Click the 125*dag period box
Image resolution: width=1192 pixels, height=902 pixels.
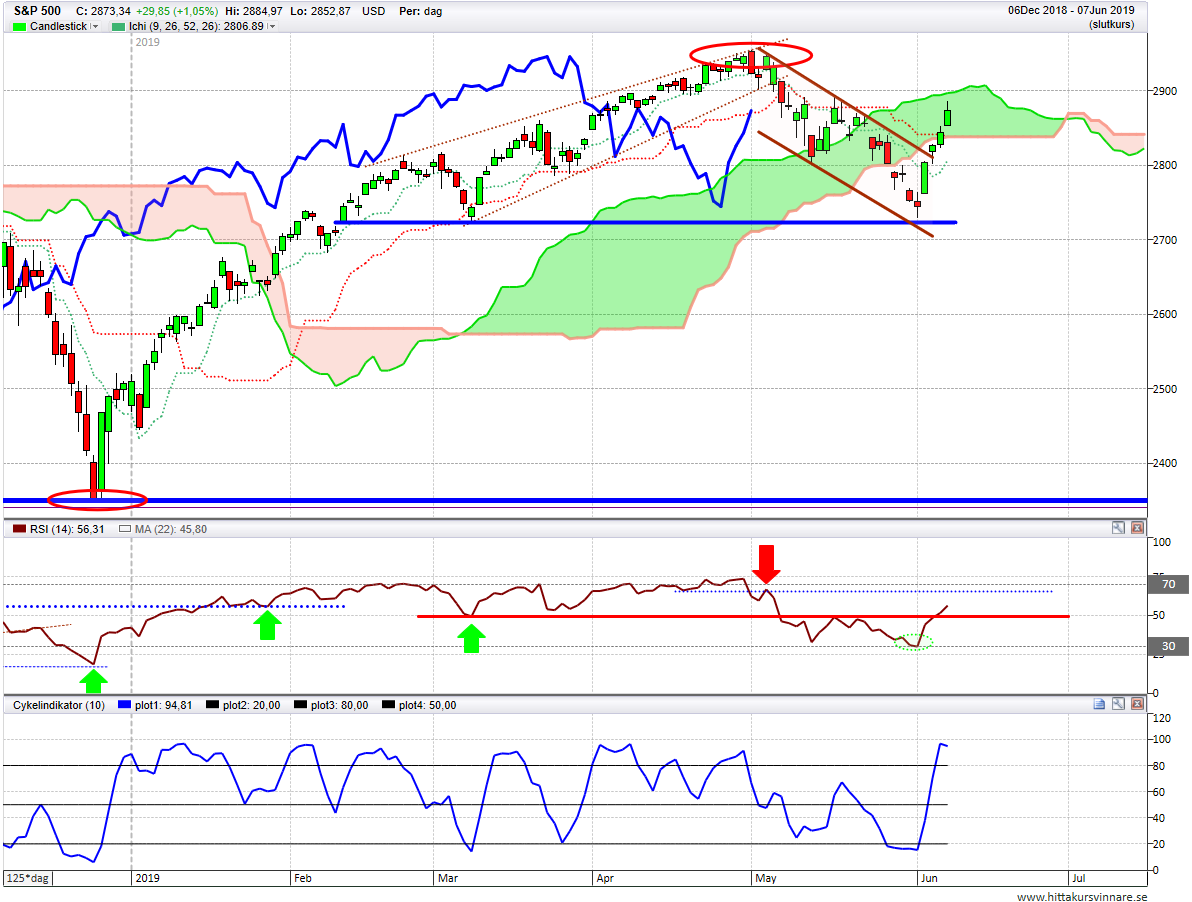[28, 878]
